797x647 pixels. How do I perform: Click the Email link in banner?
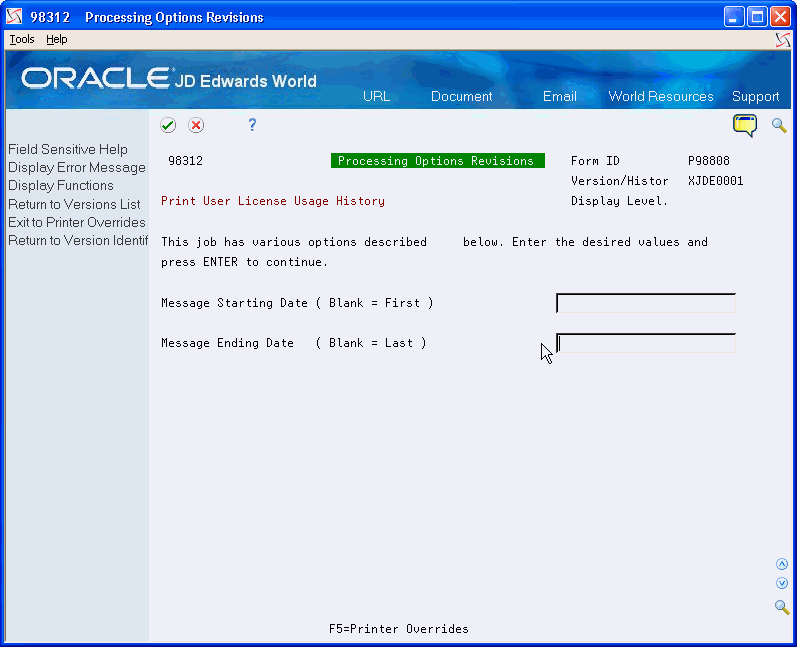pos(560,97)
